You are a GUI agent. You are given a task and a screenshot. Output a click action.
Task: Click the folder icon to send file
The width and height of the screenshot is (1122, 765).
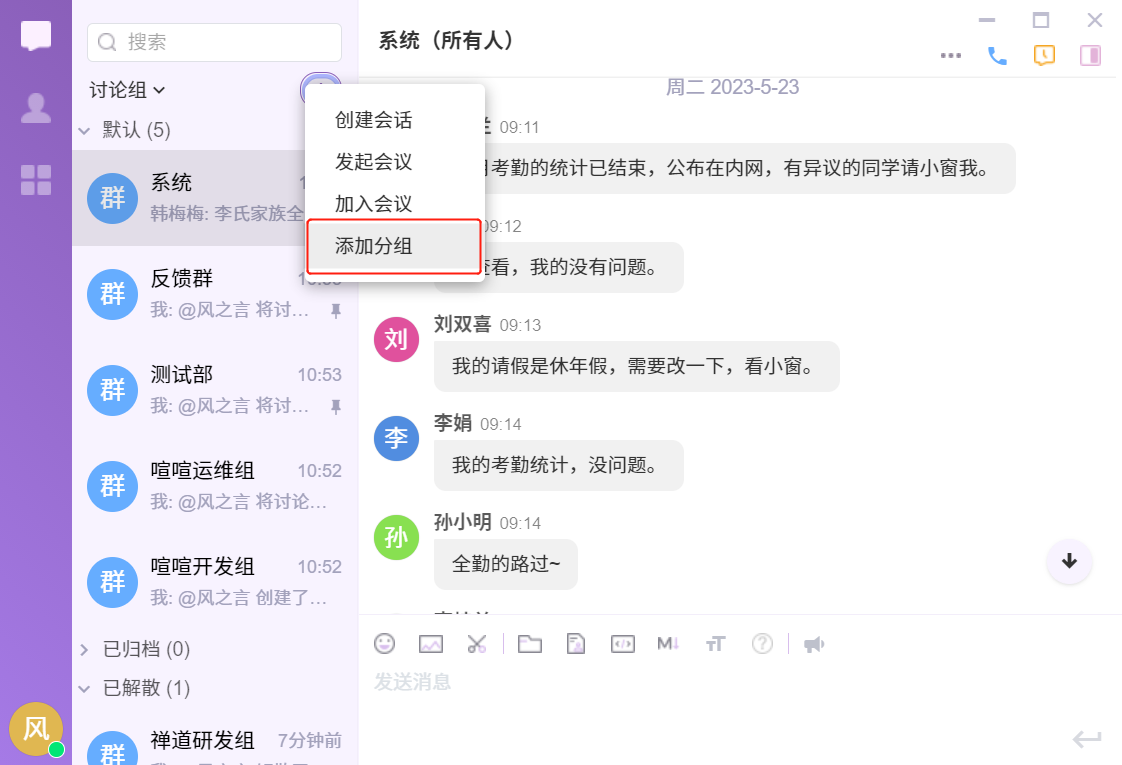(x=530, y=644)
